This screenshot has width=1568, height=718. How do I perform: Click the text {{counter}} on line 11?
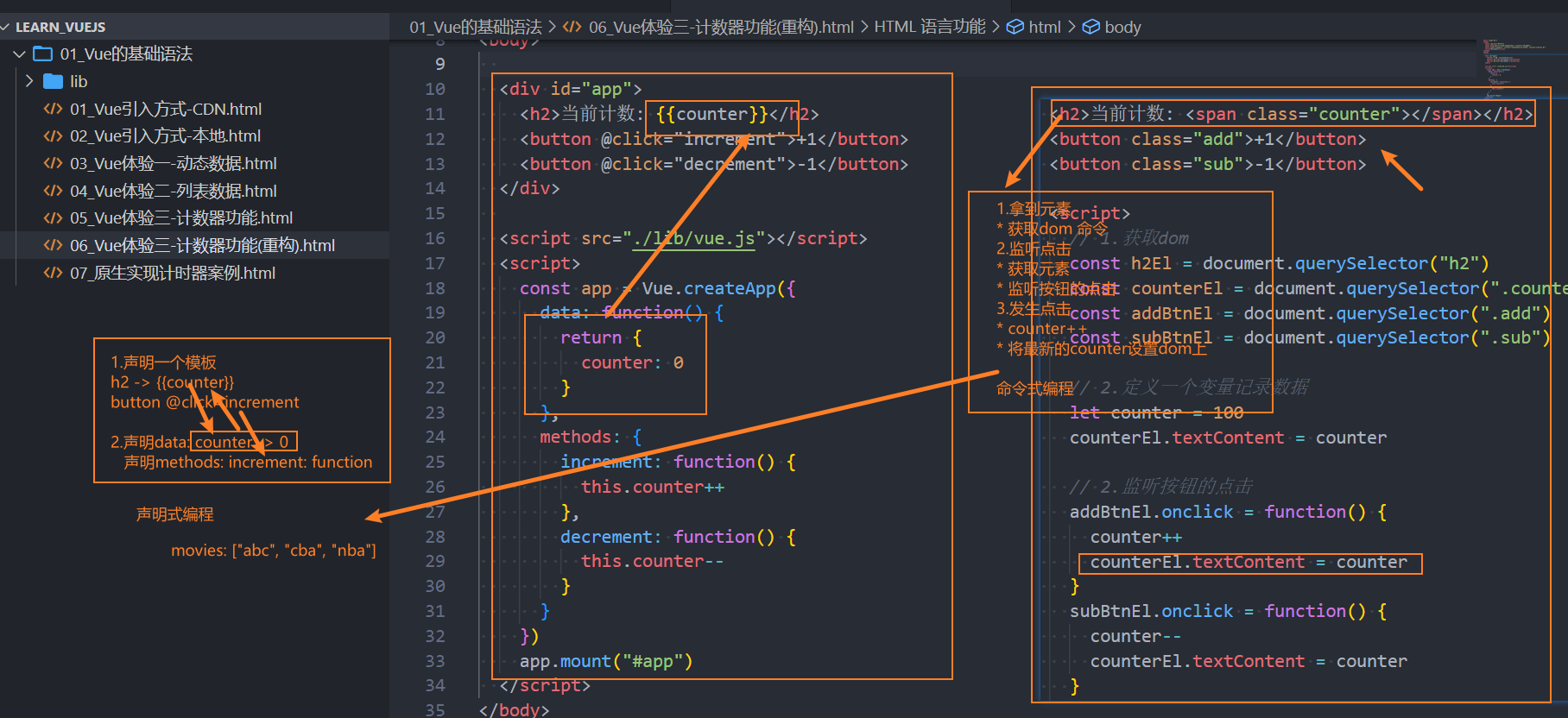(711, 114)
